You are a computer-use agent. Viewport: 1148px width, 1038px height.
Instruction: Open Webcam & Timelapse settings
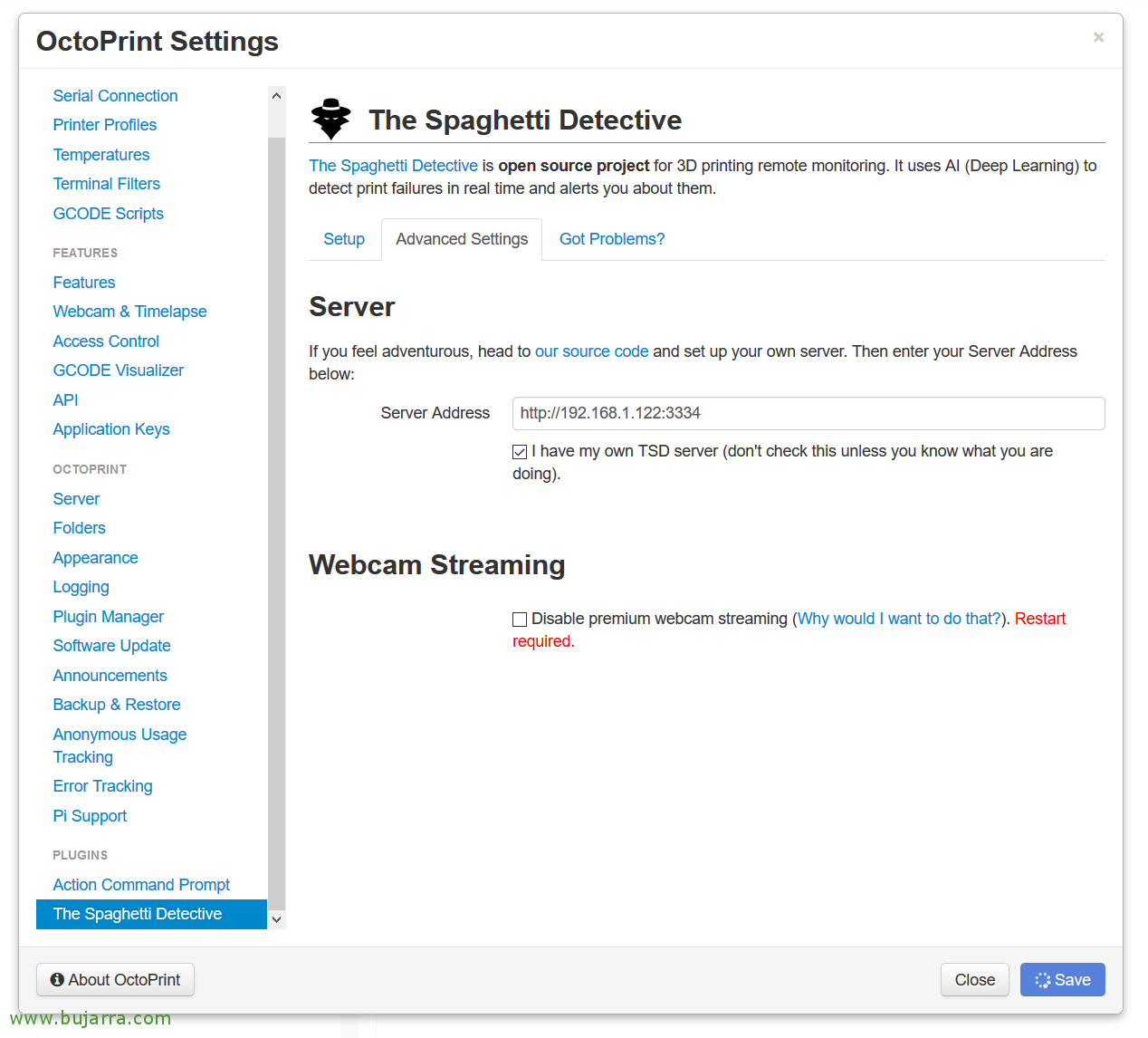(x=130, y=312)
